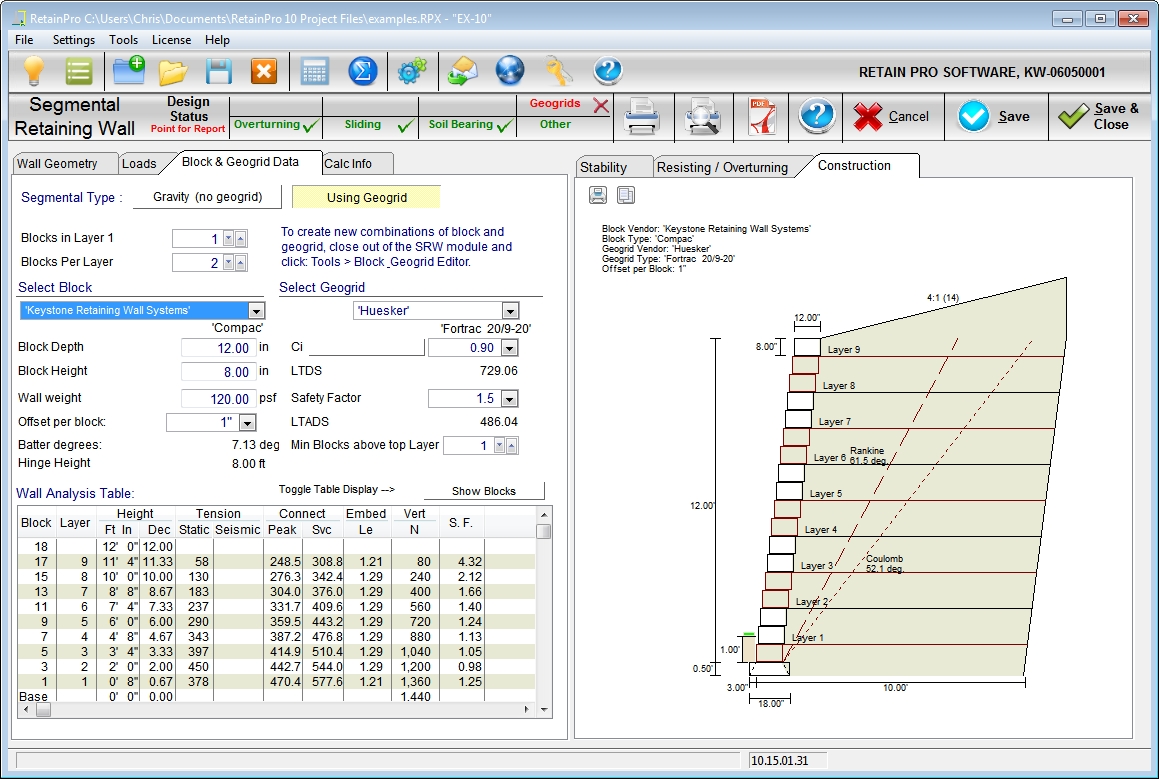Select Gravity (no geogrid) segmental type
The image size is (1159, 779).
click(207, 197)
